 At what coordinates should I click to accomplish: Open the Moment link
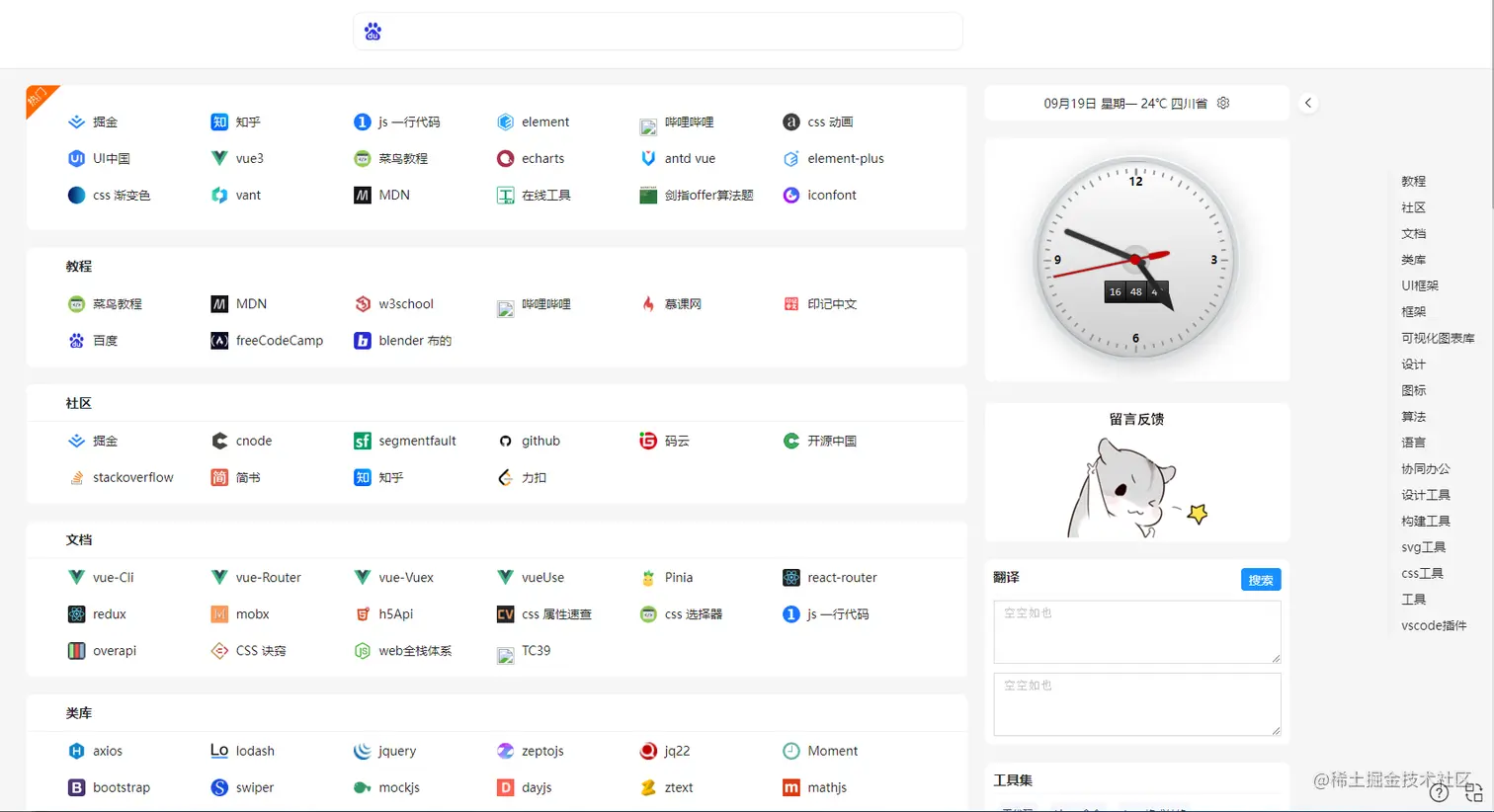tap(833, 751)
